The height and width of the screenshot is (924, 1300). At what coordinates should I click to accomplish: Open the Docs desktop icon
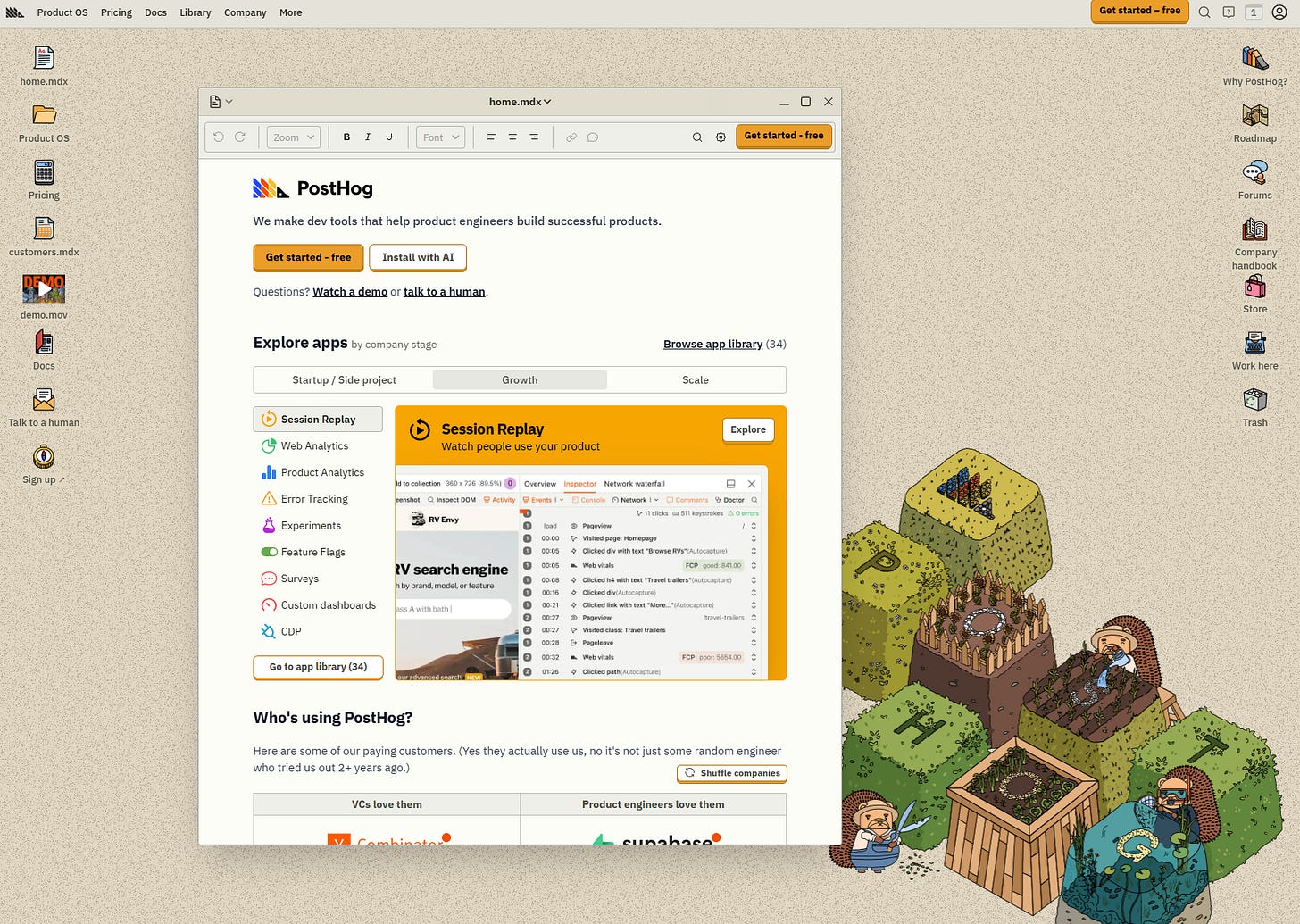click(44, 342)
